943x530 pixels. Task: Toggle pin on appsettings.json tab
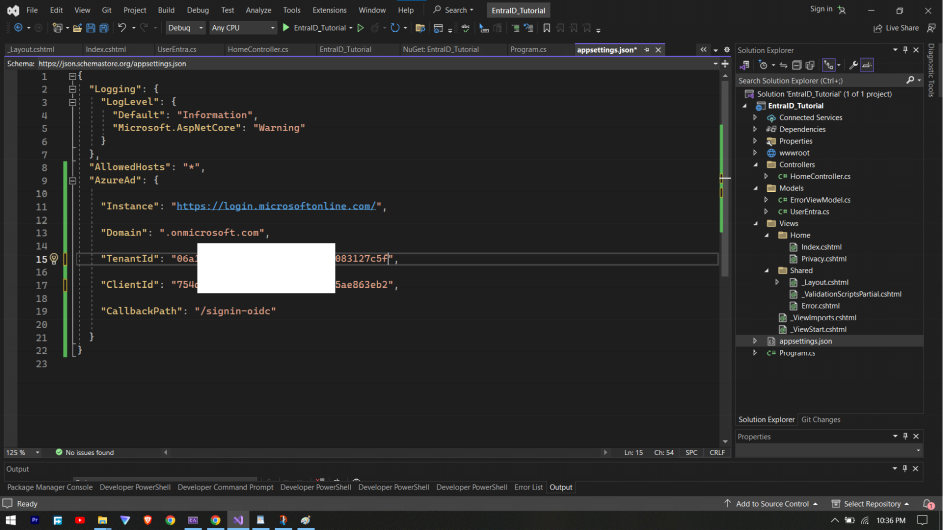pos(648,49)
